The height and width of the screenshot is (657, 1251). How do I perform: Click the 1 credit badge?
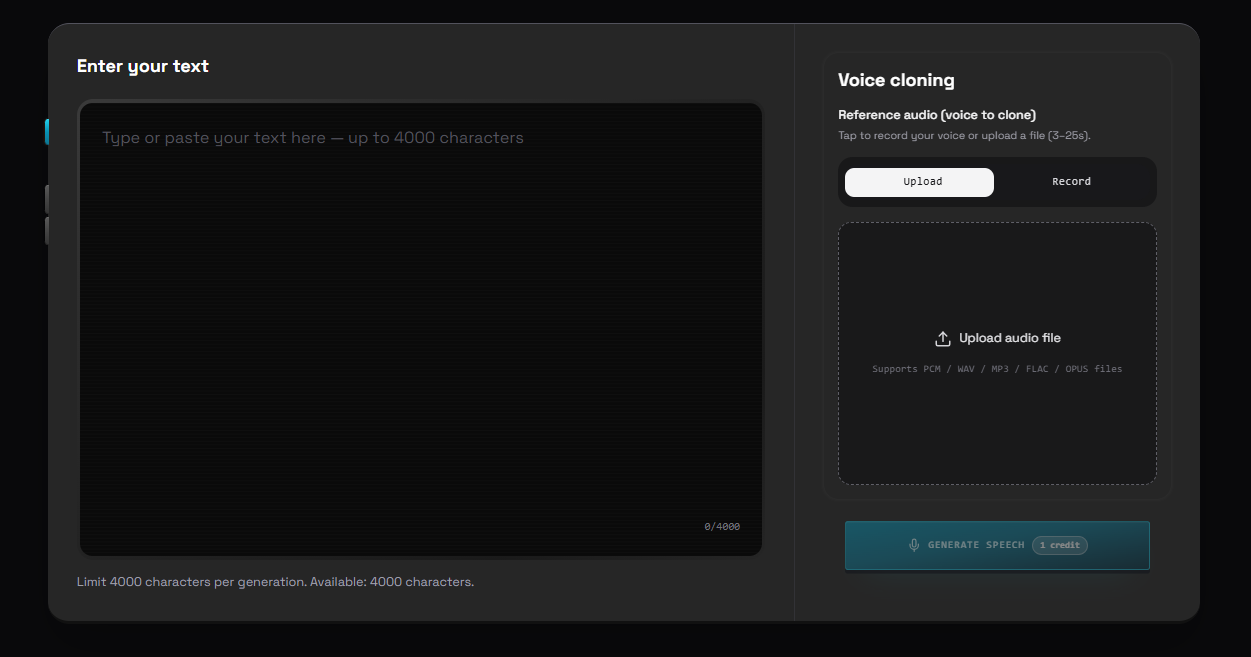1060,545
